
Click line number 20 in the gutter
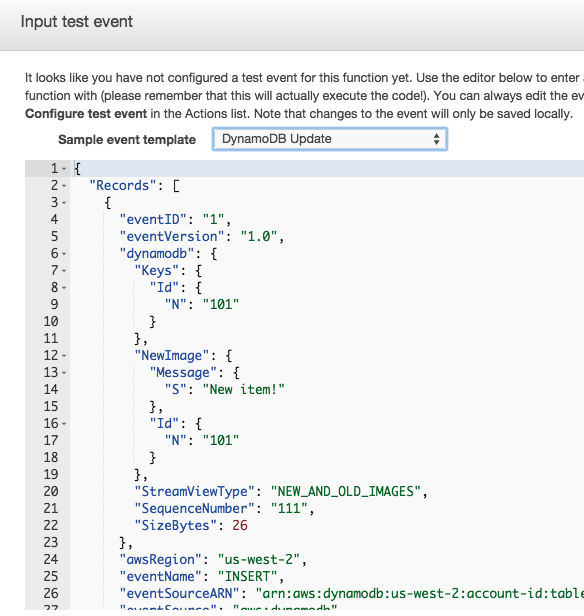(51, 491)
